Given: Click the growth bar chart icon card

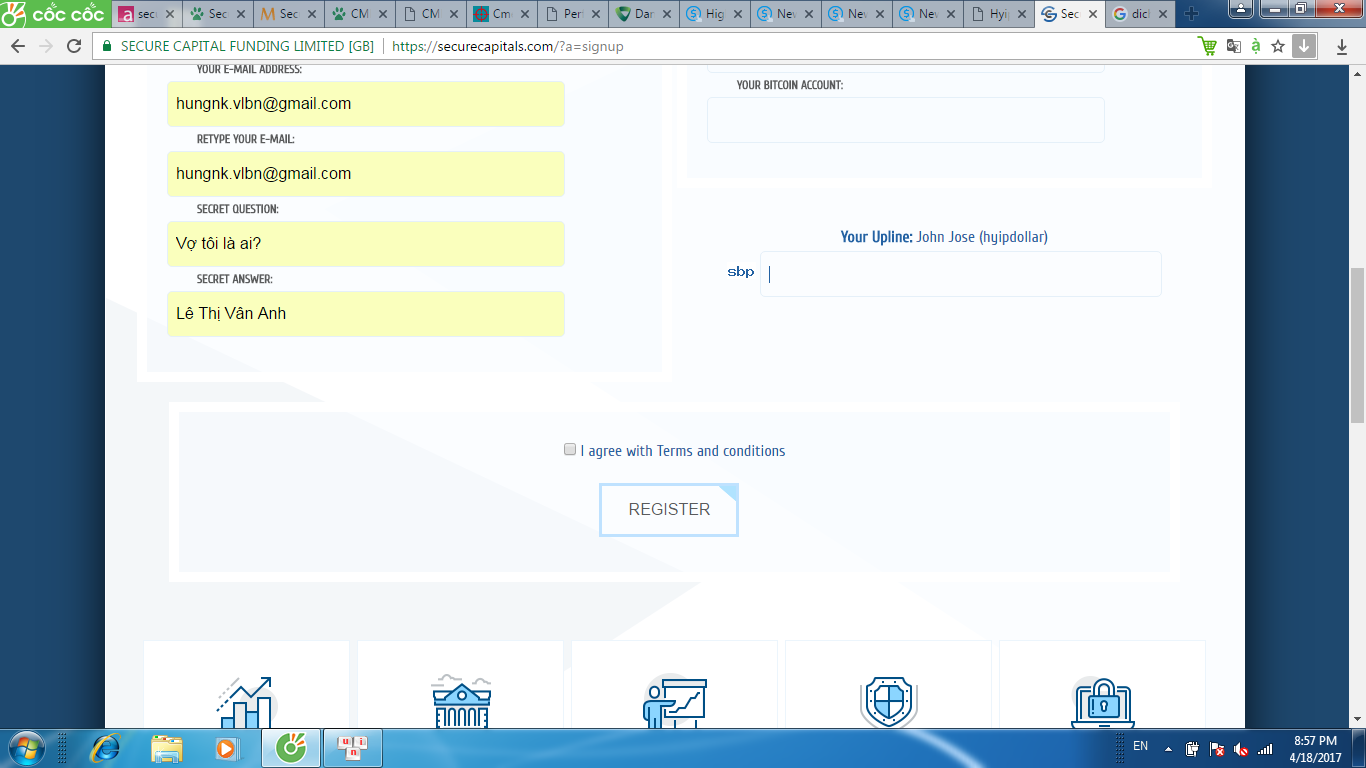Looking at the screenshot, I should [x=246, y=685].
